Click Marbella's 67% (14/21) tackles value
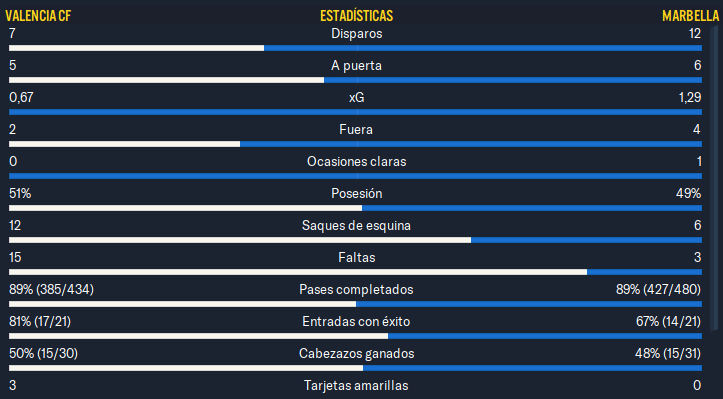 pyautogui.click(x=668, y=322)
